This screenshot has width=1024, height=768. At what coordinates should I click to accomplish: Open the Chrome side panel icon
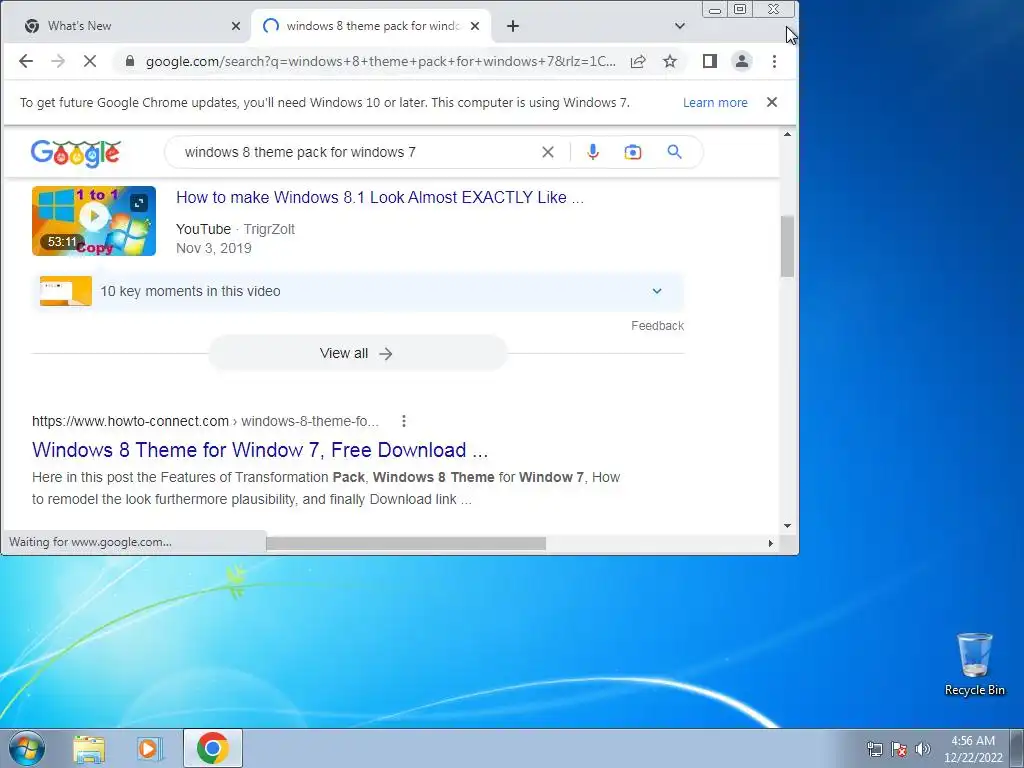click(710, 61)
